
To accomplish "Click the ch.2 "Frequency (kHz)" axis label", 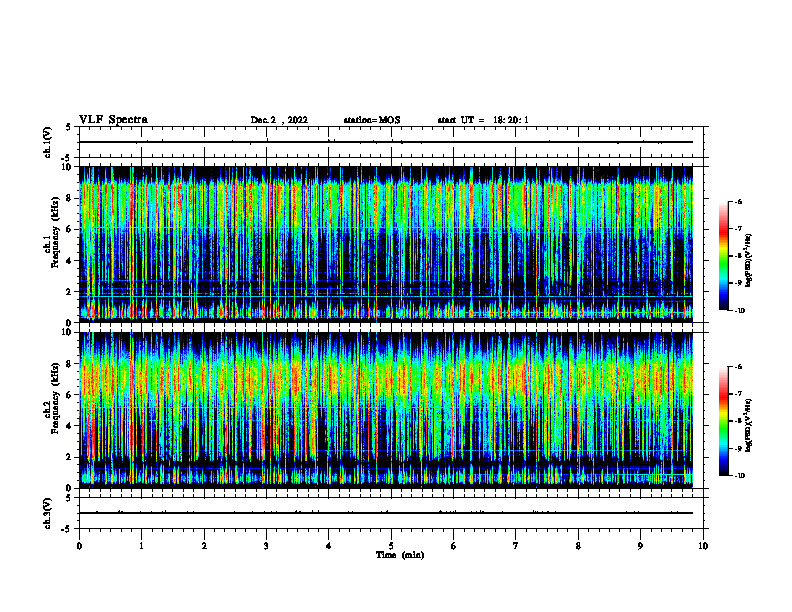I will pos(55,398).
